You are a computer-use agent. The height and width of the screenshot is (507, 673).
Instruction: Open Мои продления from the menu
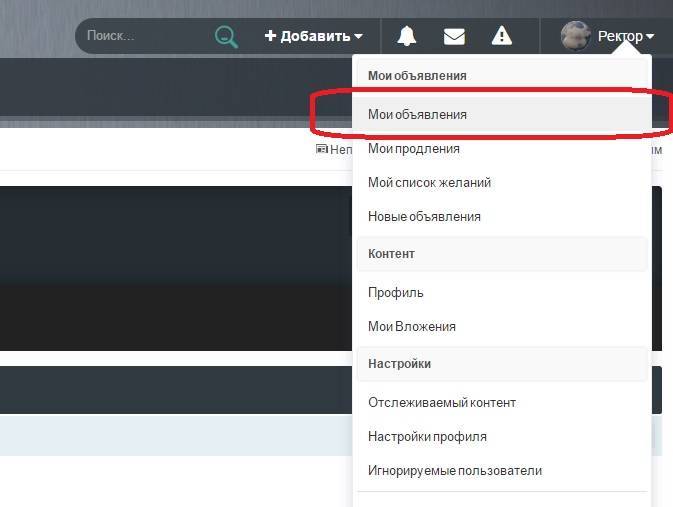414,148
